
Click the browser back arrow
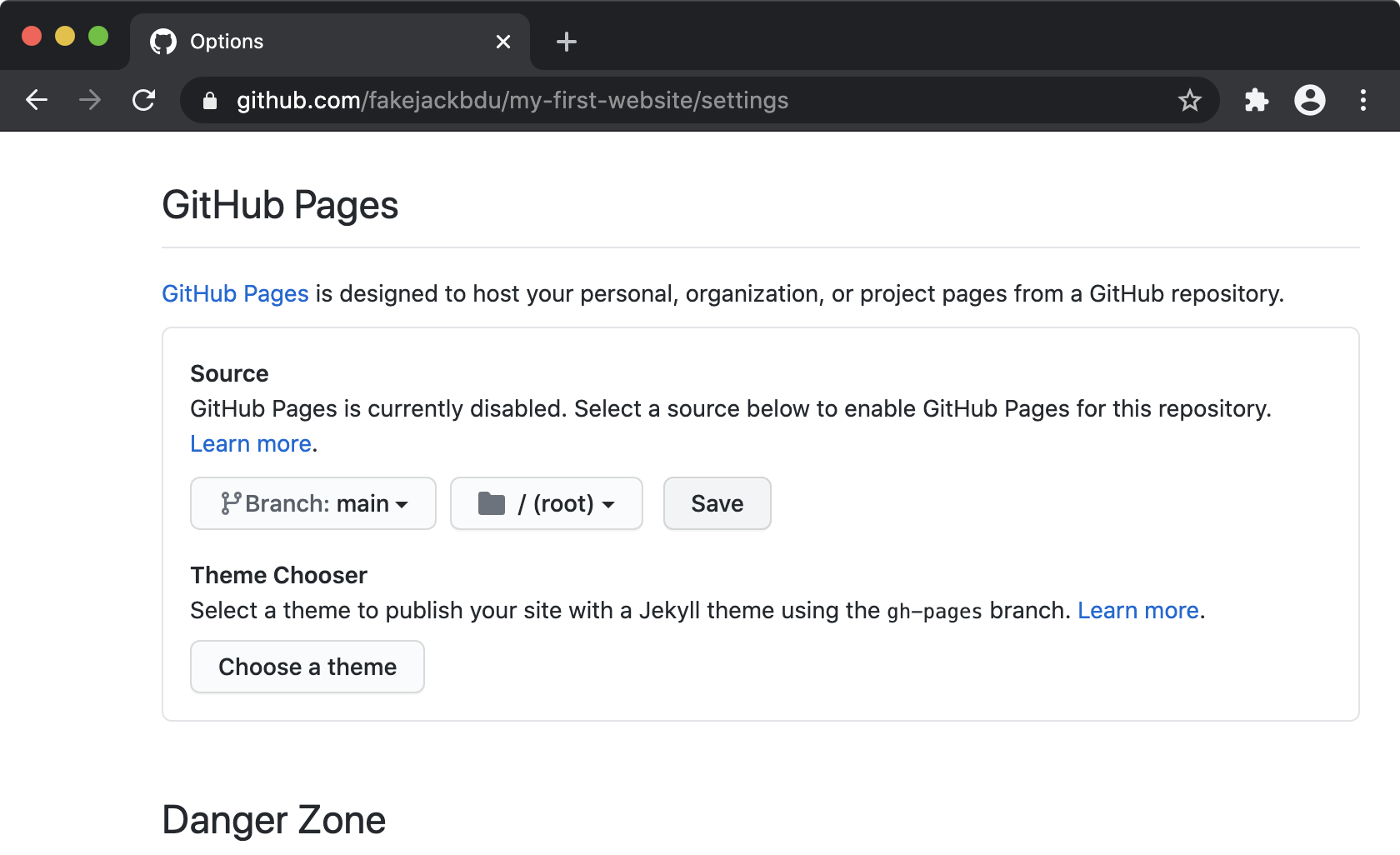click(37, 100)
